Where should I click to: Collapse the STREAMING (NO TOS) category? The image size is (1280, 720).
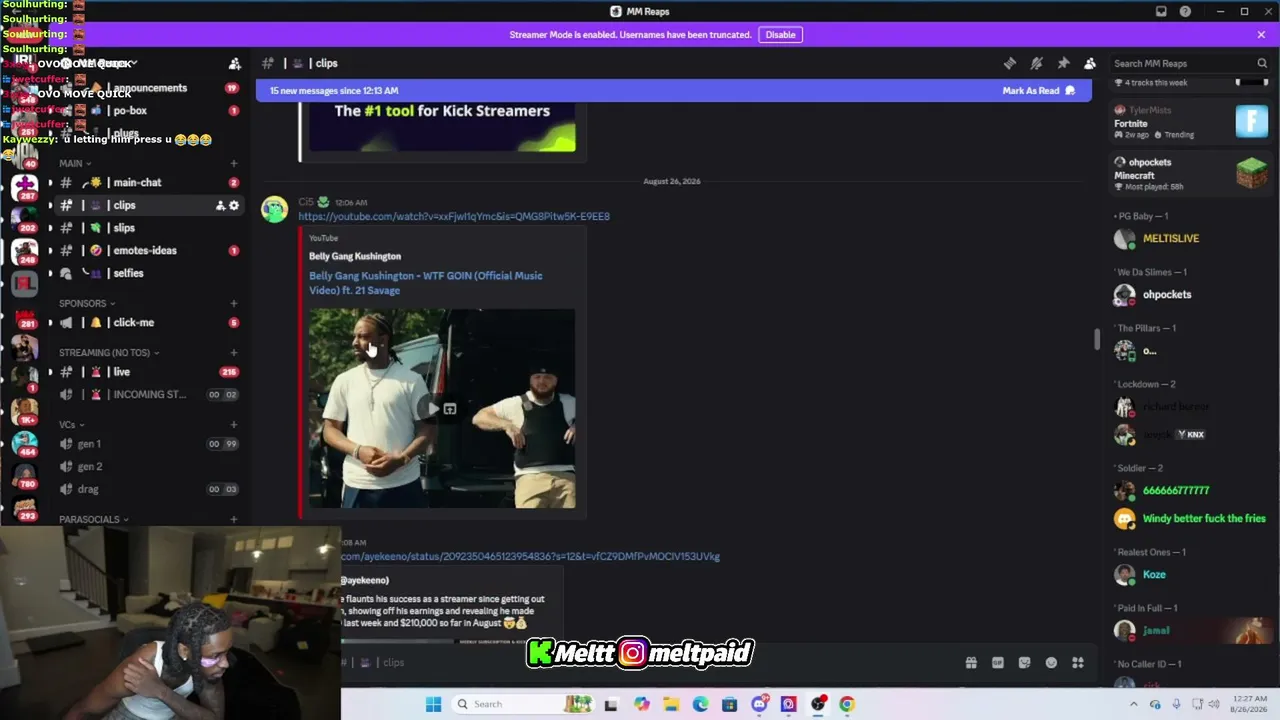[109, 352]
